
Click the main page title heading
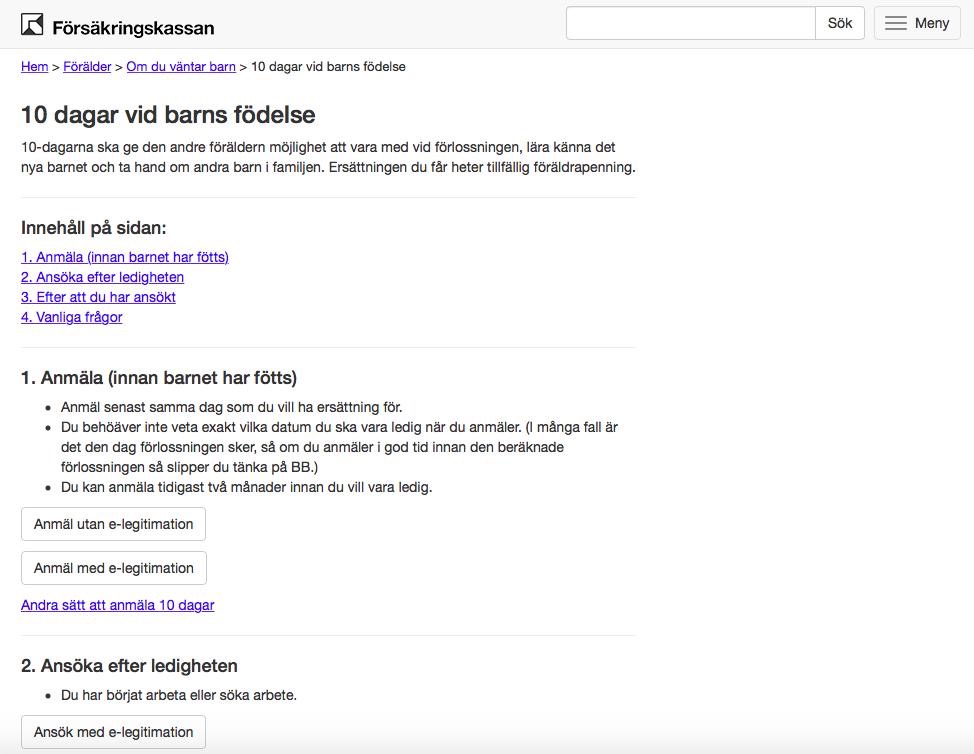tap(168, 115)
